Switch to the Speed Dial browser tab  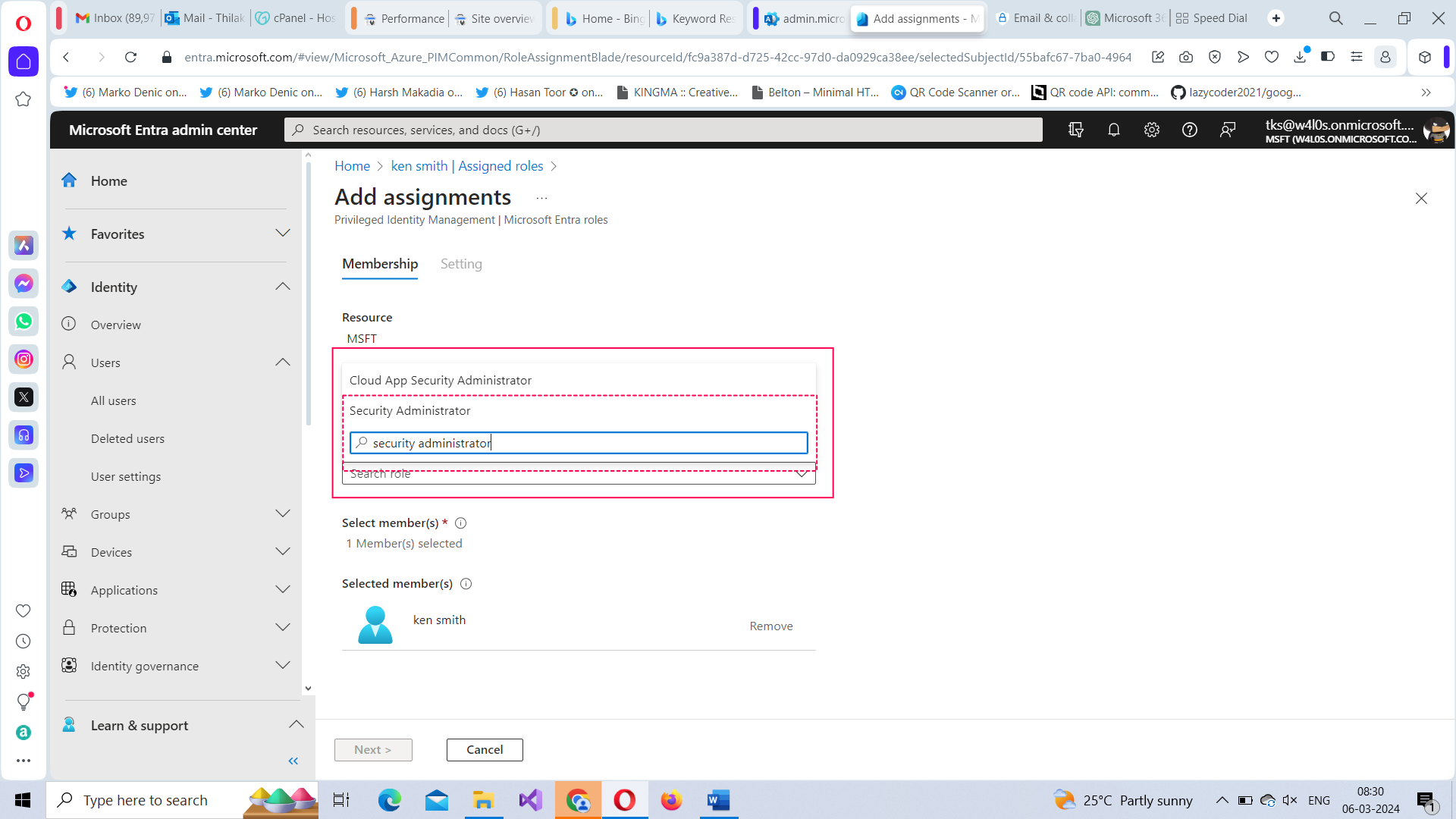click(x=1212, y=18)
